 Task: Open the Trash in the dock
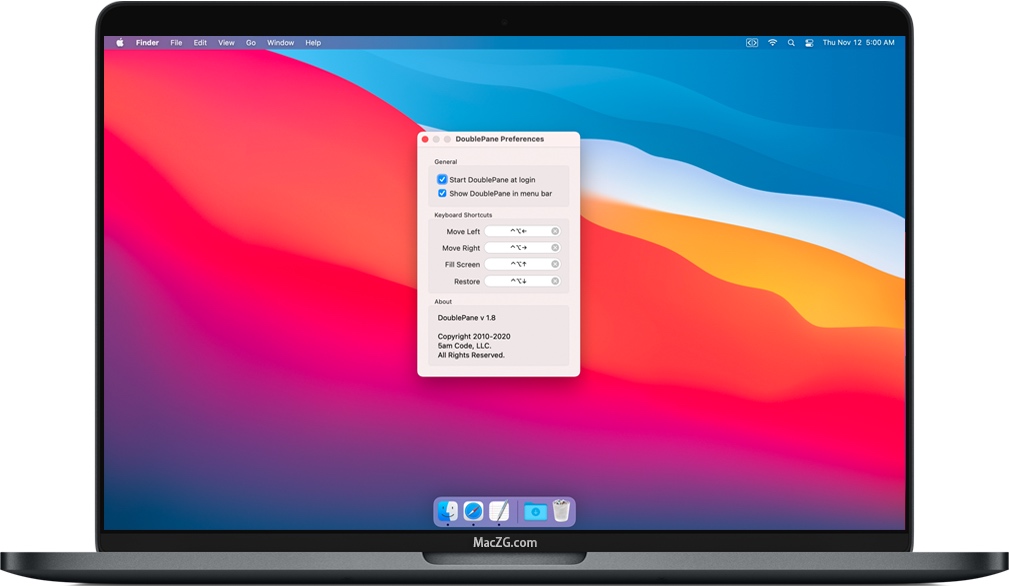562,511
